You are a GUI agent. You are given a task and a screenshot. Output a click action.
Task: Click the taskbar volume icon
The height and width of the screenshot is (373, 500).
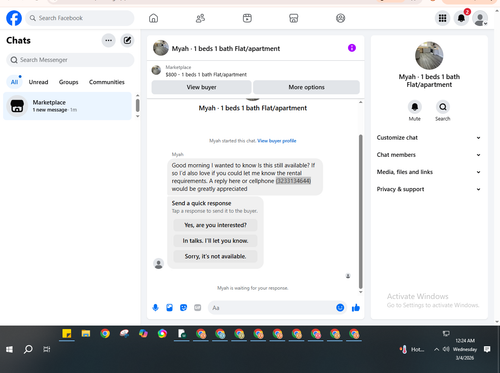pyautogui.click(x=446, y=349)
